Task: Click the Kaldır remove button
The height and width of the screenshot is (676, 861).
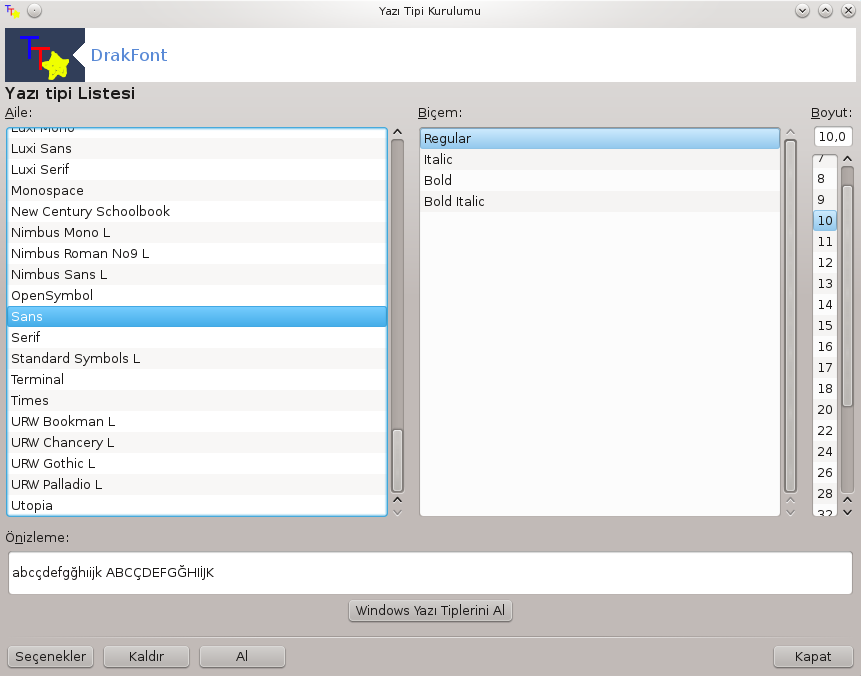Action: tap(147, 657)
